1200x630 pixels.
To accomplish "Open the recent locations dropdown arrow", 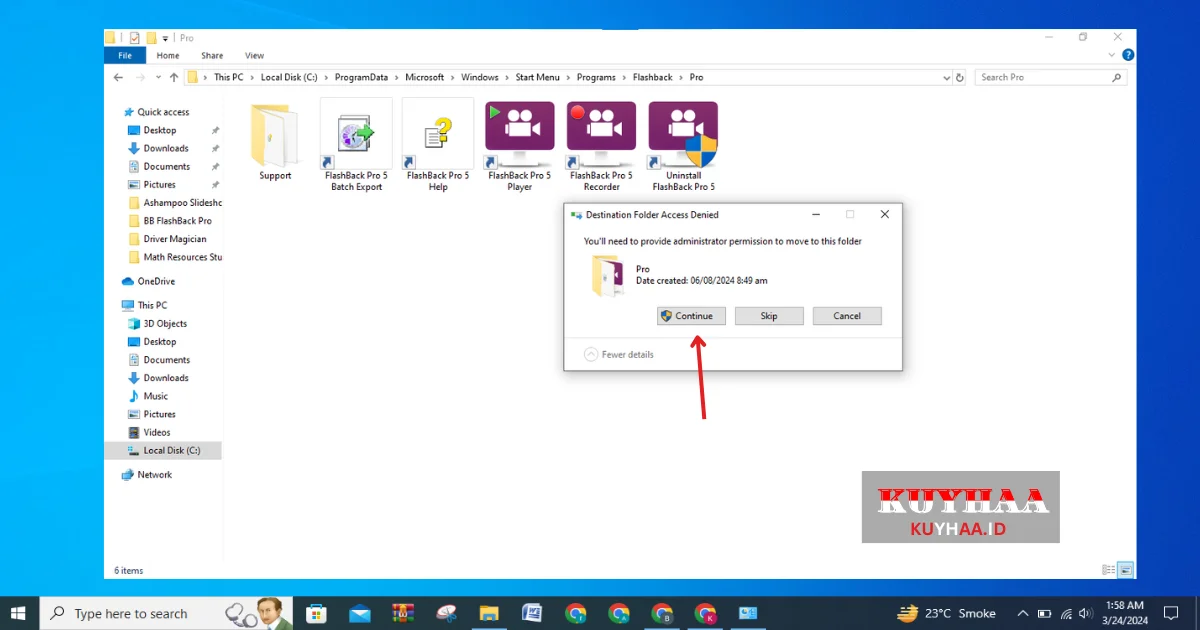I will tap(157, 77).
